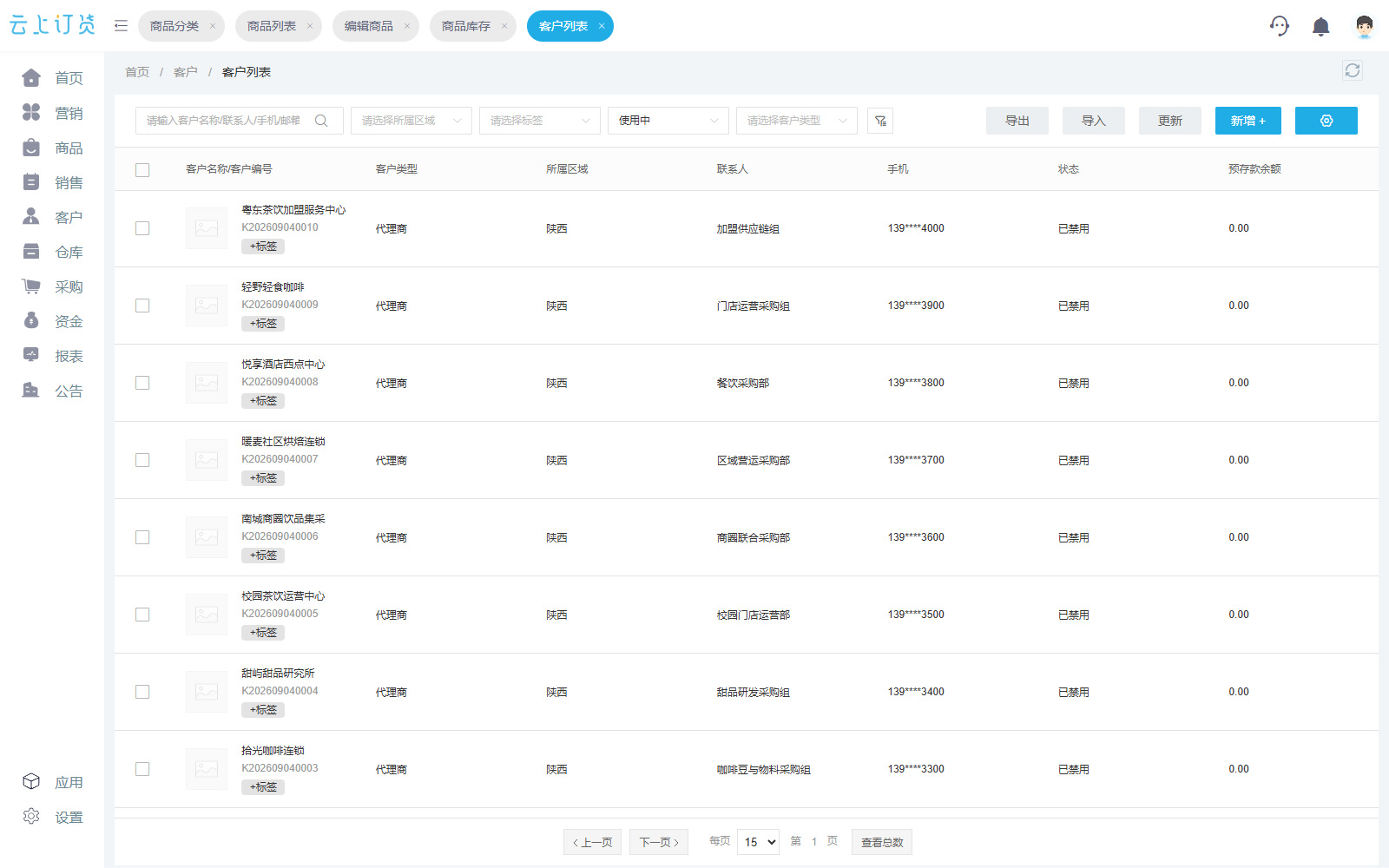Select the 轻野轻食咖啡 row checkbox
Viewport: 1389px width, 868px height.
pos(142,306)
